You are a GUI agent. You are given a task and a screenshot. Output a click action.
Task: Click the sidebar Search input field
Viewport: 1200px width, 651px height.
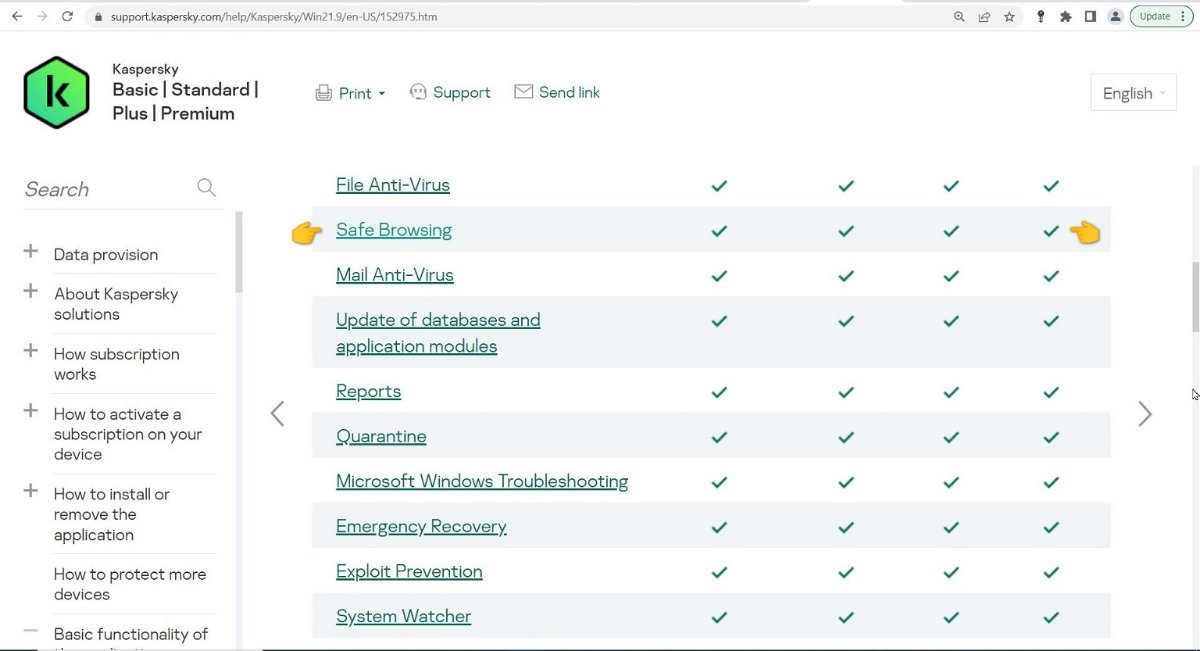(105, 189)
